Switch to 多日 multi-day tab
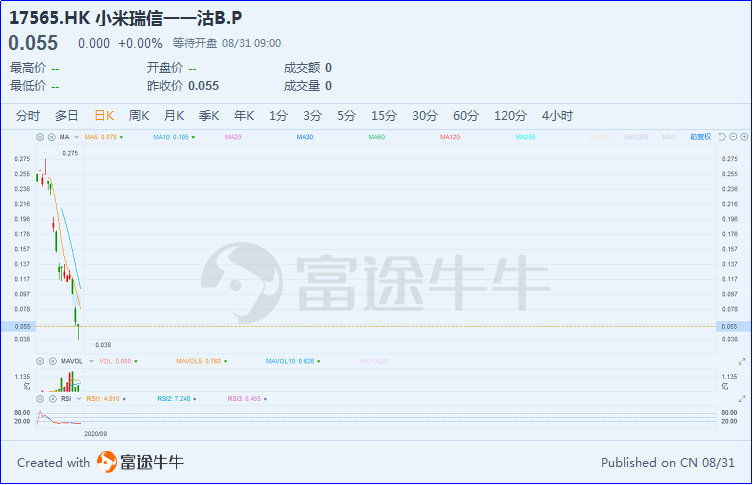 click(66, 116)
